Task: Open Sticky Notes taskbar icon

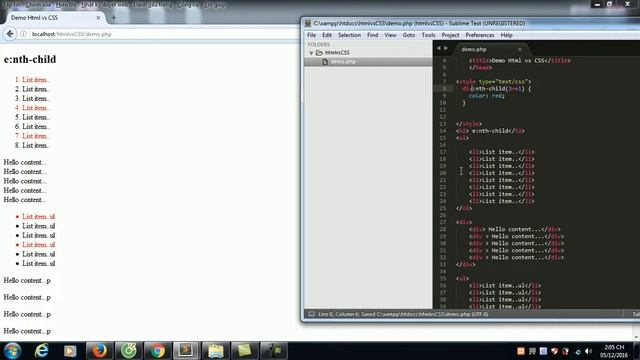Action: [x=244, y=351]
